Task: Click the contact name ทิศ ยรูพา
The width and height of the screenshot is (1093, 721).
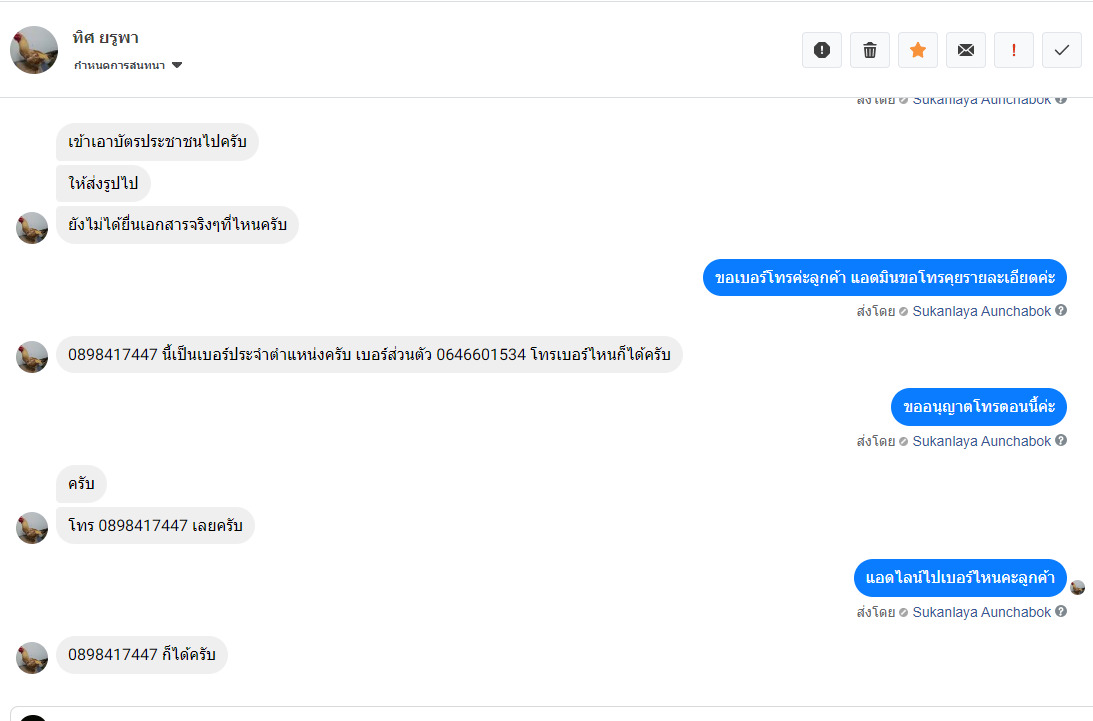Action: click(x=105, y=38)
